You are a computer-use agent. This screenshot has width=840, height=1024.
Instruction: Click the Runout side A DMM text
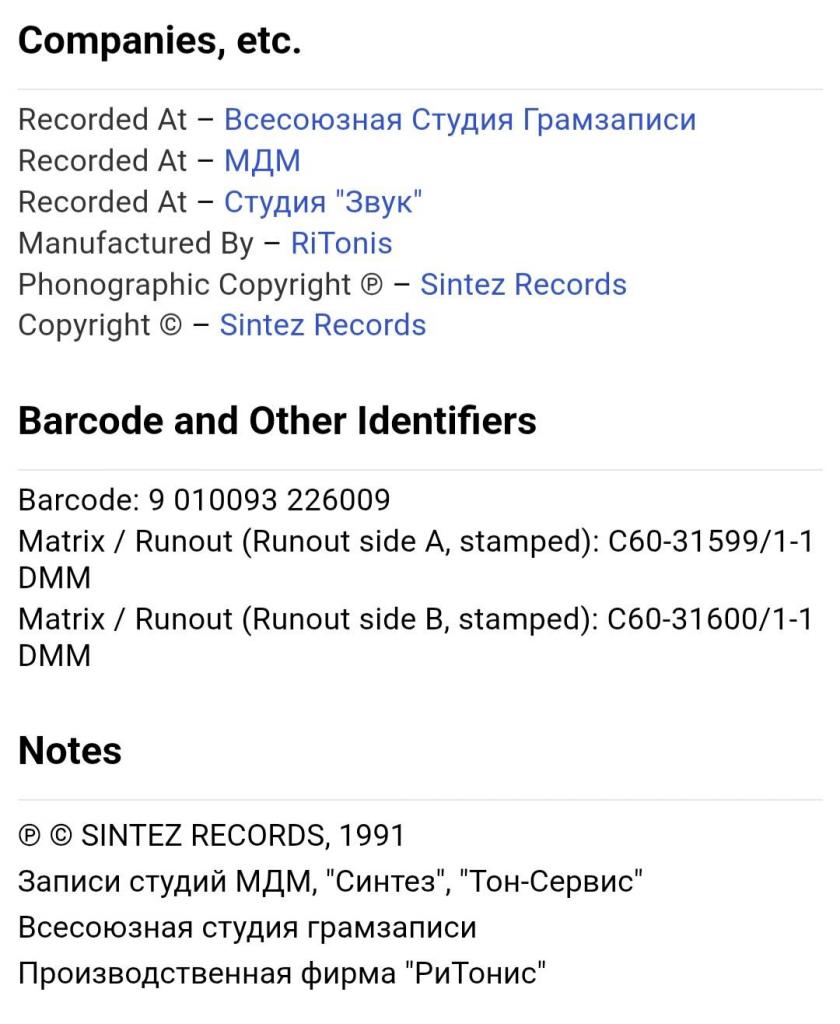[54, 578]
